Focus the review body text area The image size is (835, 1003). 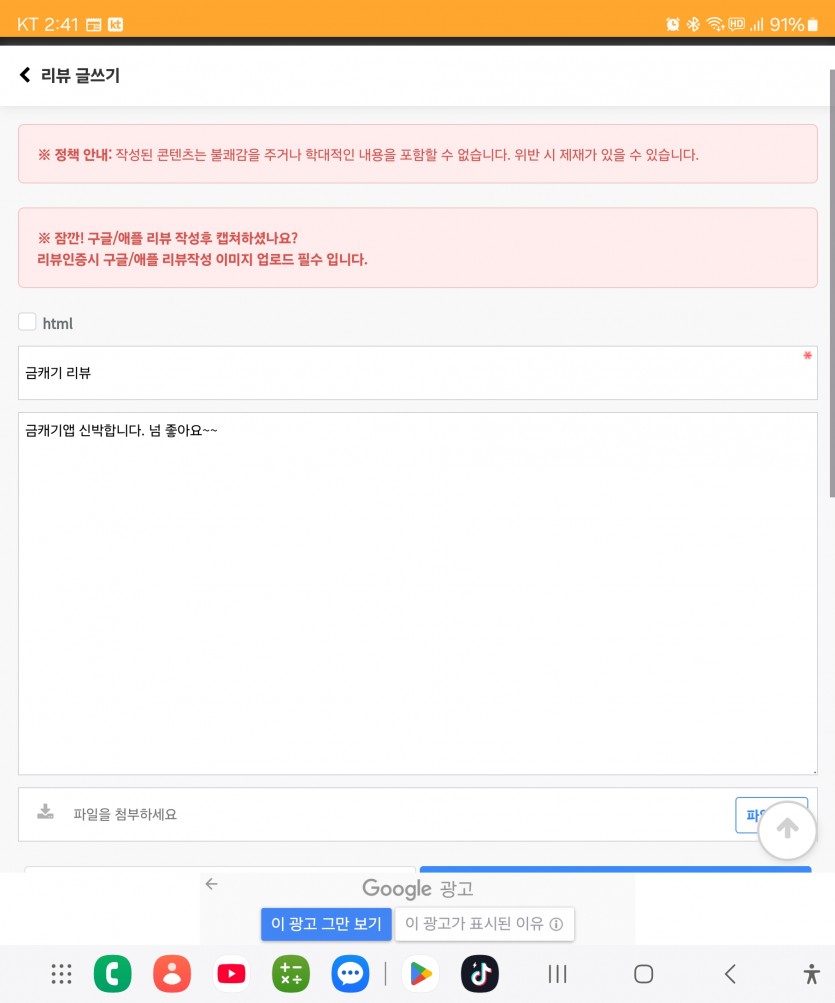(418, 594)
